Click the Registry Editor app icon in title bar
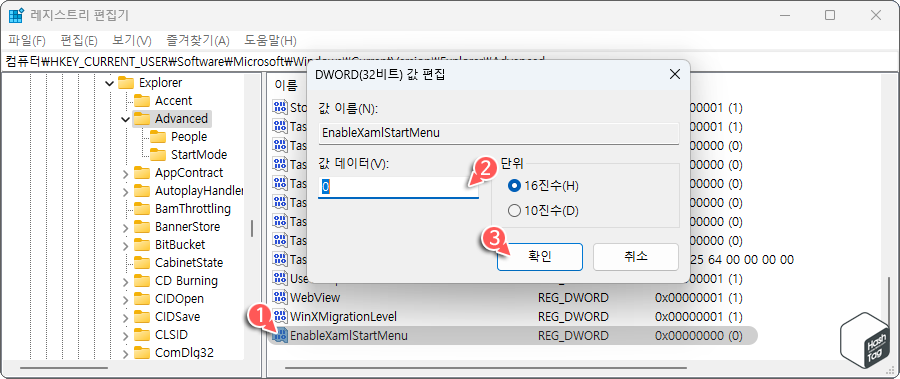Screen dimensions: 900x379 [16, 16]
